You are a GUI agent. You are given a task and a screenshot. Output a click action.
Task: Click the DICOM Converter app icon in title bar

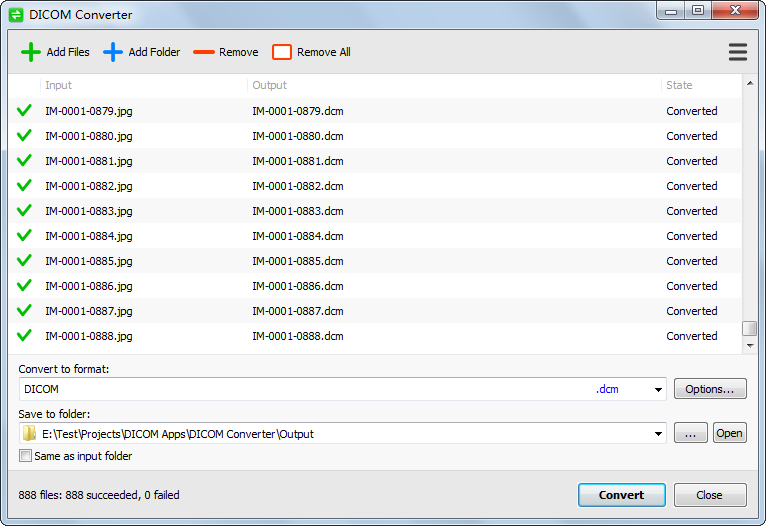[x=16, y=15]
